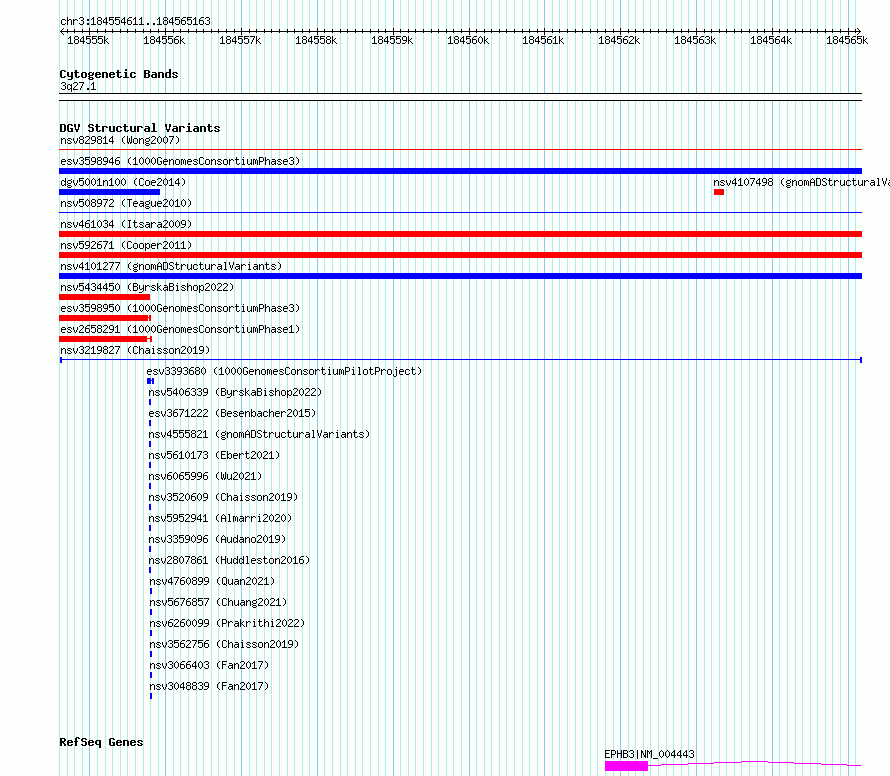Click the 3q27.1 cytogenetic band label
The width and height of the screenshot is (890, 776).
[78, 86]
